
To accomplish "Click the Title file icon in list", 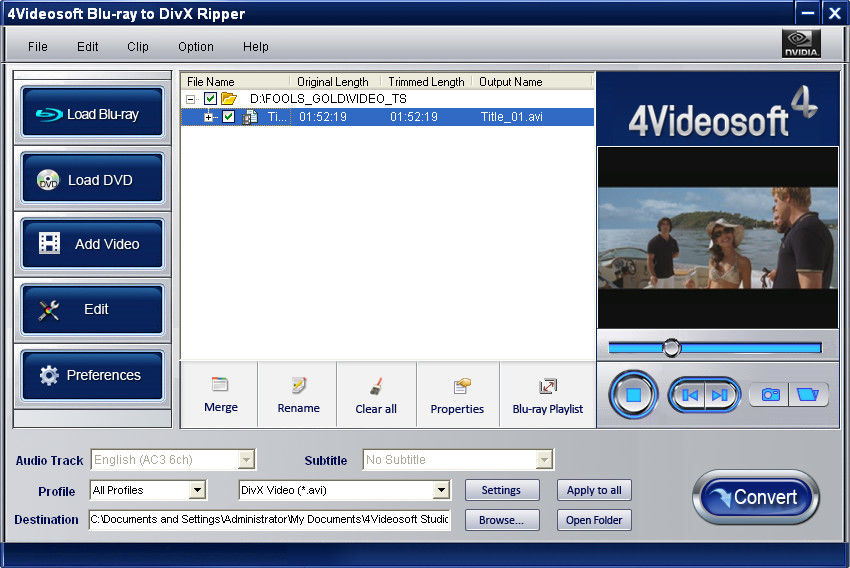I will click(x=249, y=117).
